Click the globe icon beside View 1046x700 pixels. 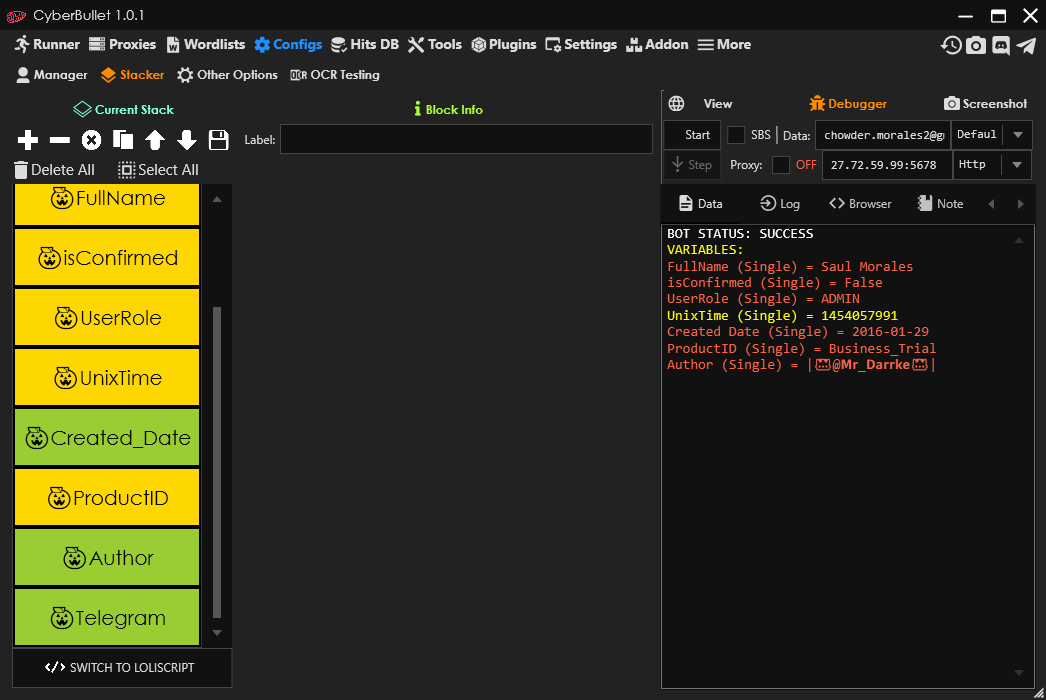coord(676,103)
